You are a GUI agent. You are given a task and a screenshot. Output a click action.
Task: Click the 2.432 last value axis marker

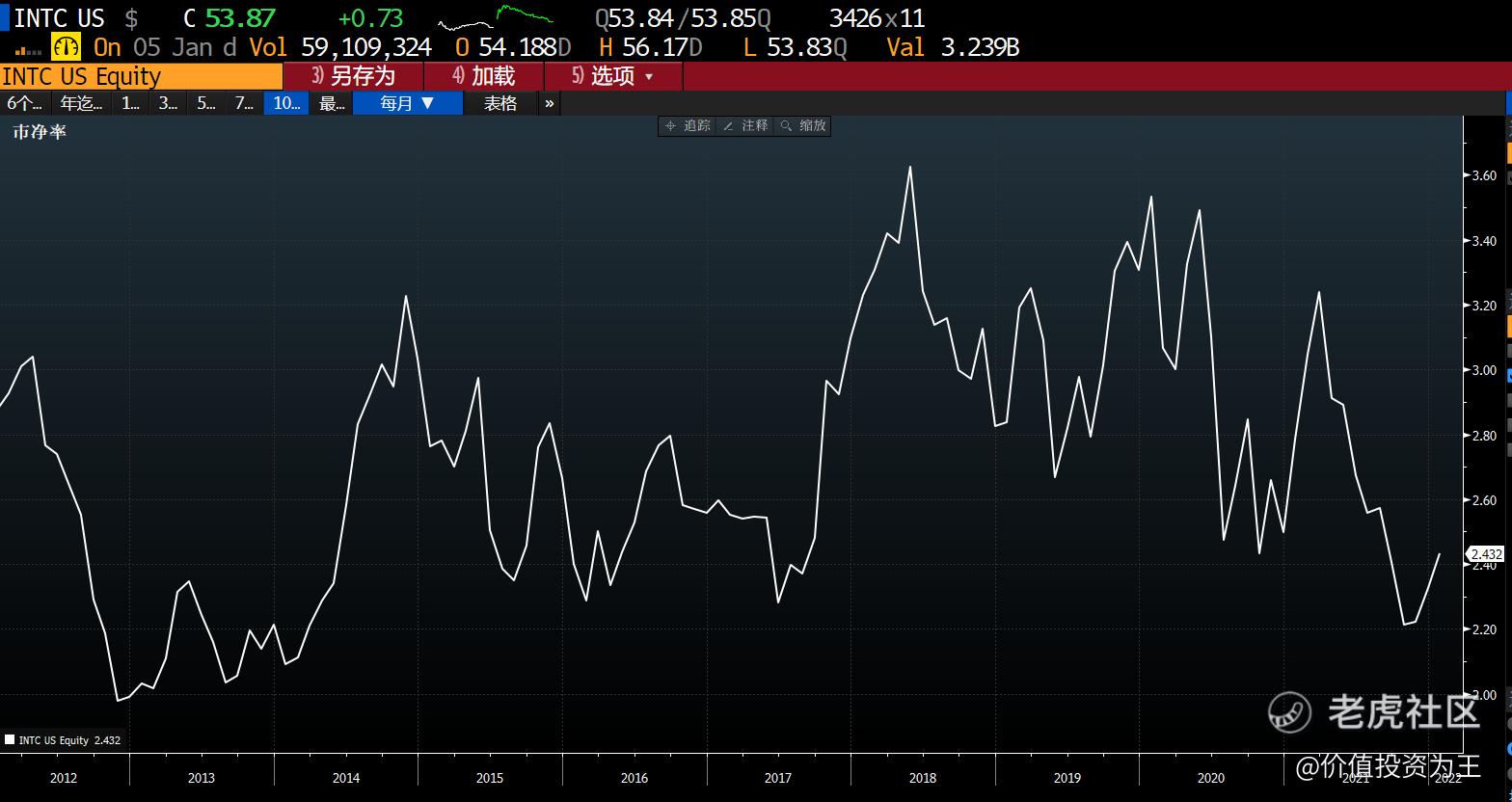point(1485,554)
